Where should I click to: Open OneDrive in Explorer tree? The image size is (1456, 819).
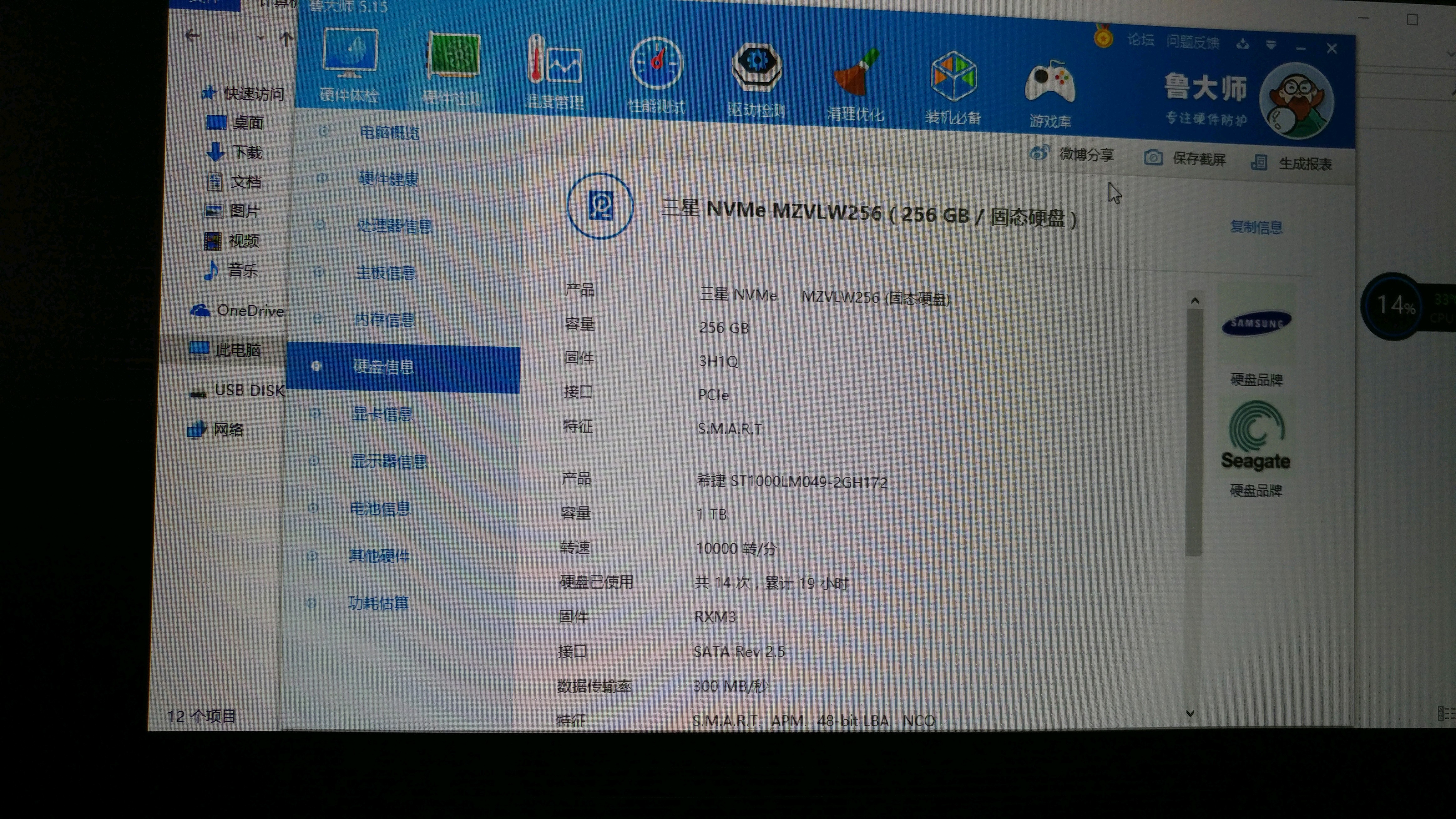[x=237, y=311]
